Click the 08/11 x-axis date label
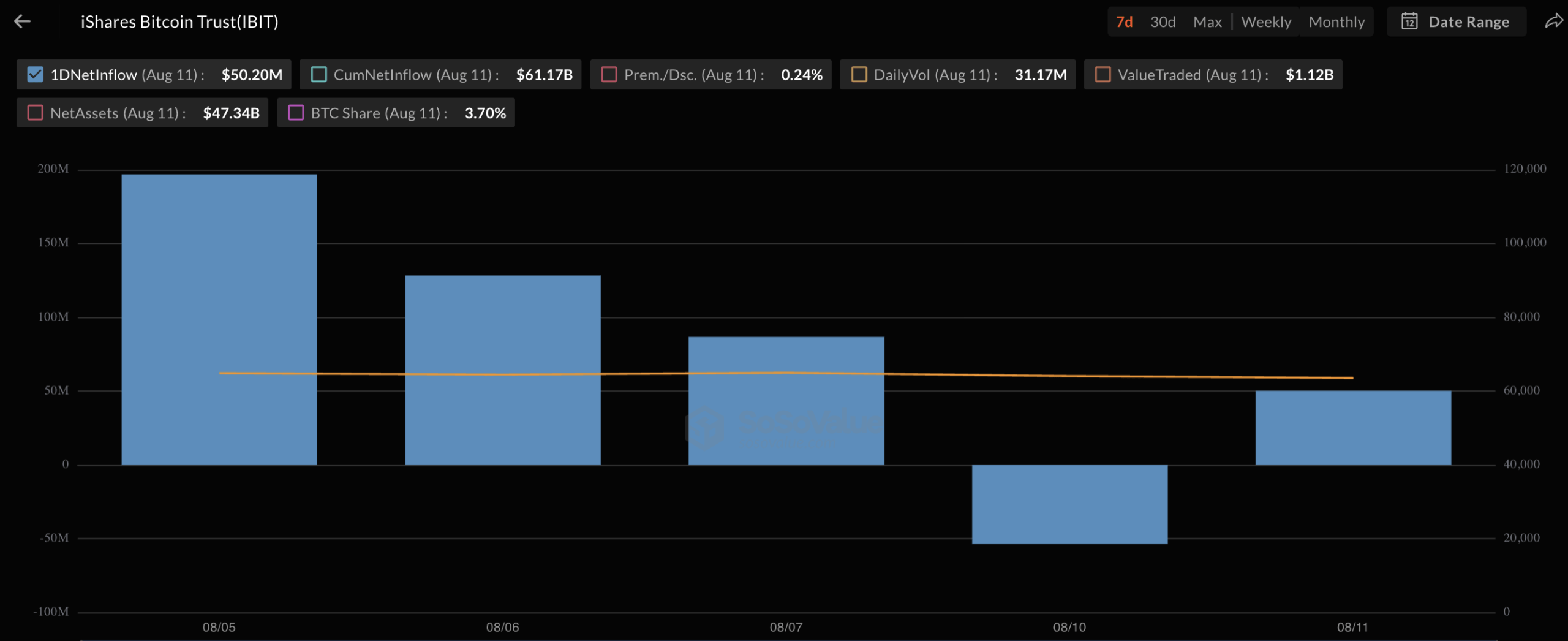Screen dimensions: 1568x641 tap(1352, 627)
